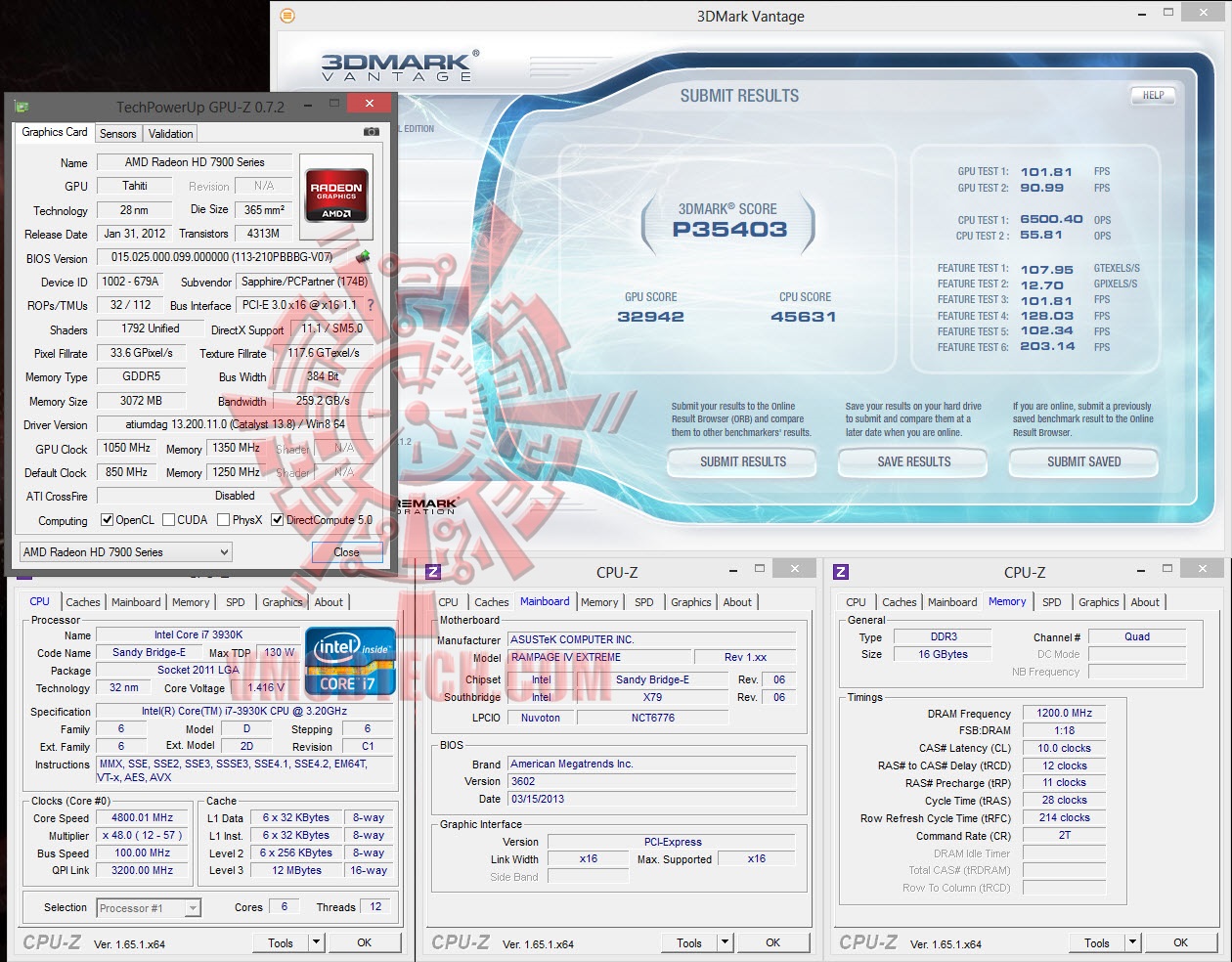Viewport: 1232px width, 962px height.
Task: Uncheck DirectCompute 5.0 in GPU-Z
Action: click(277, 519)
